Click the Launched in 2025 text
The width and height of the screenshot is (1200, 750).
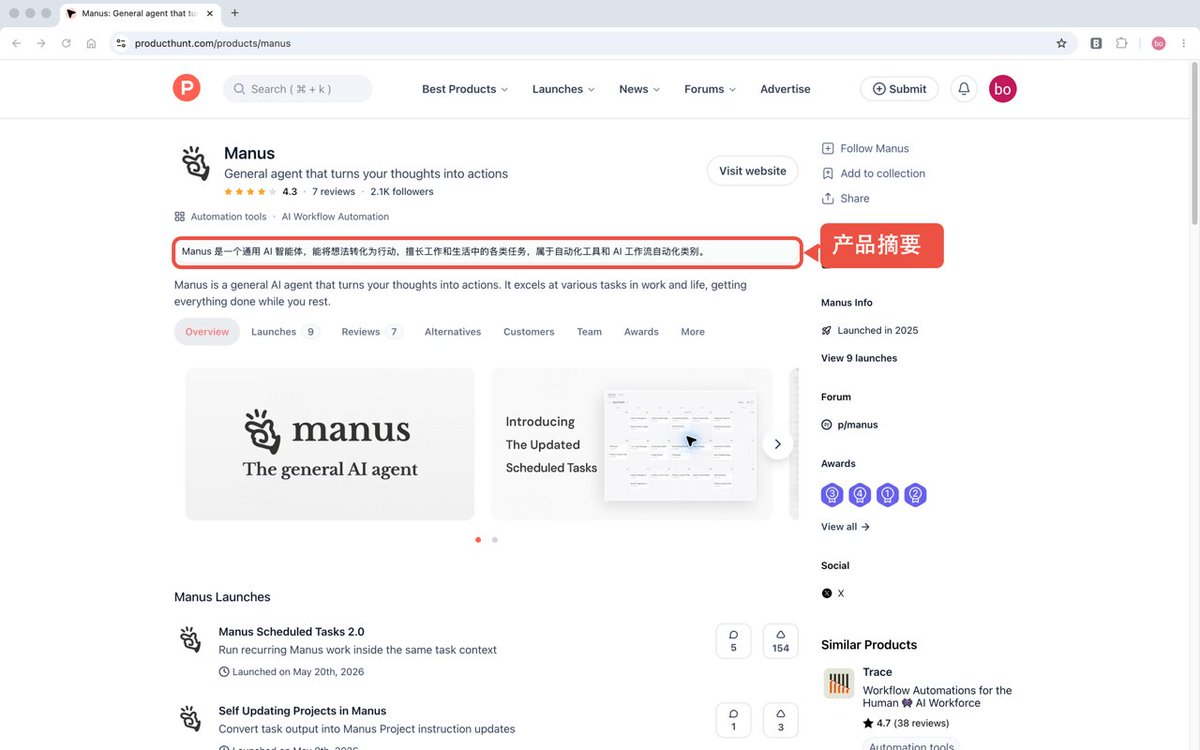point(878,330)
